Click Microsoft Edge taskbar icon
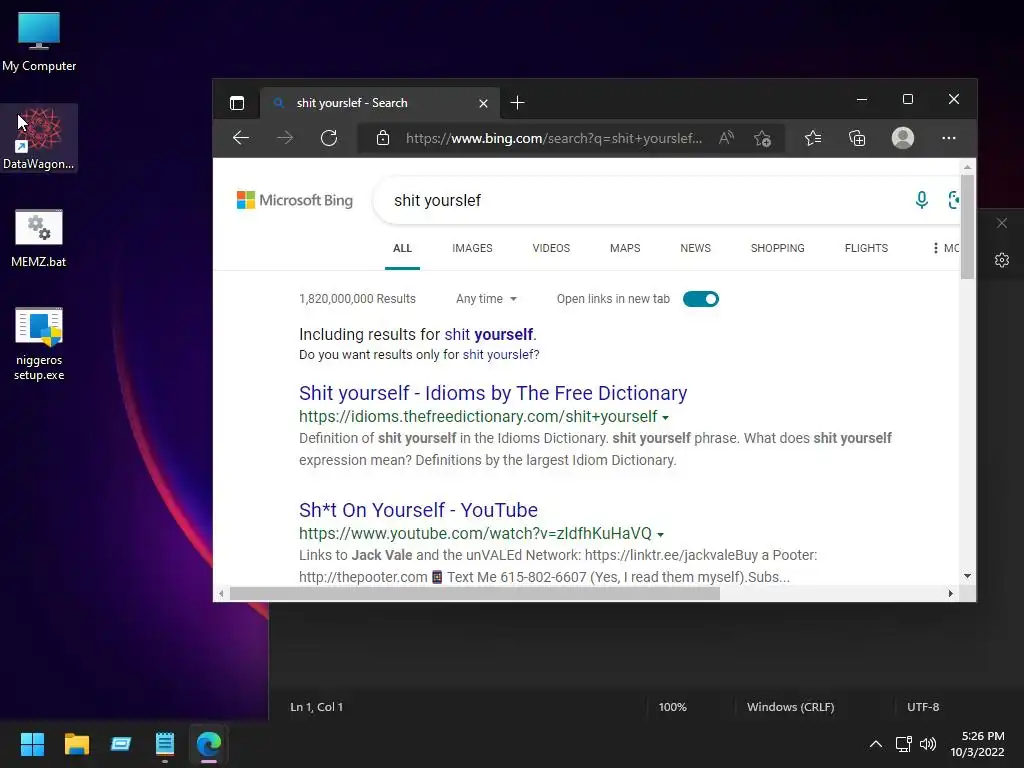Screen dimensions: 1024x768 [x=209, y=744]
